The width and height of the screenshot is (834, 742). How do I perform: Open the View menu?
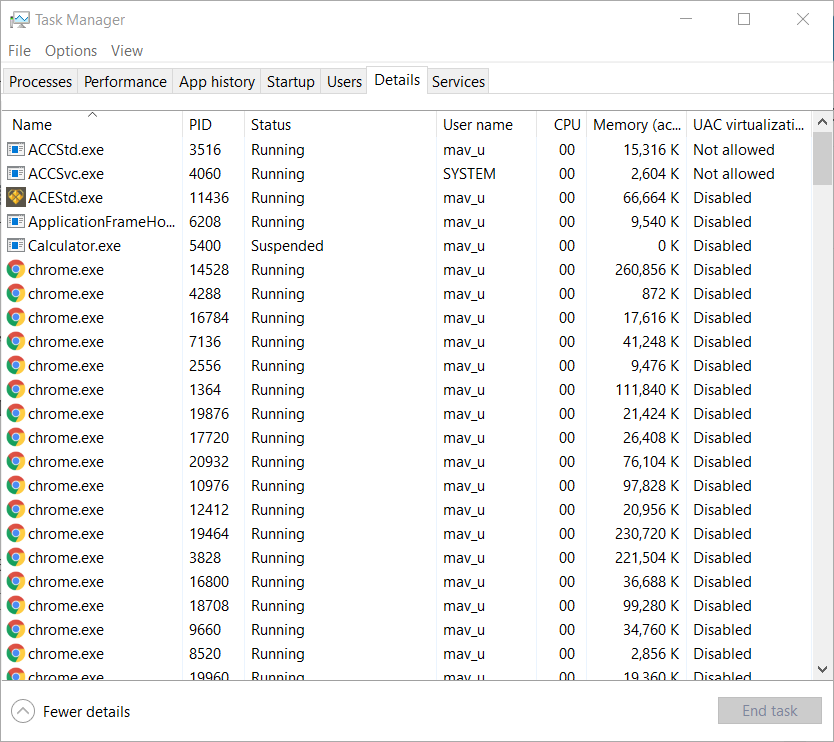pyautogui.click(x=127, y=51)
